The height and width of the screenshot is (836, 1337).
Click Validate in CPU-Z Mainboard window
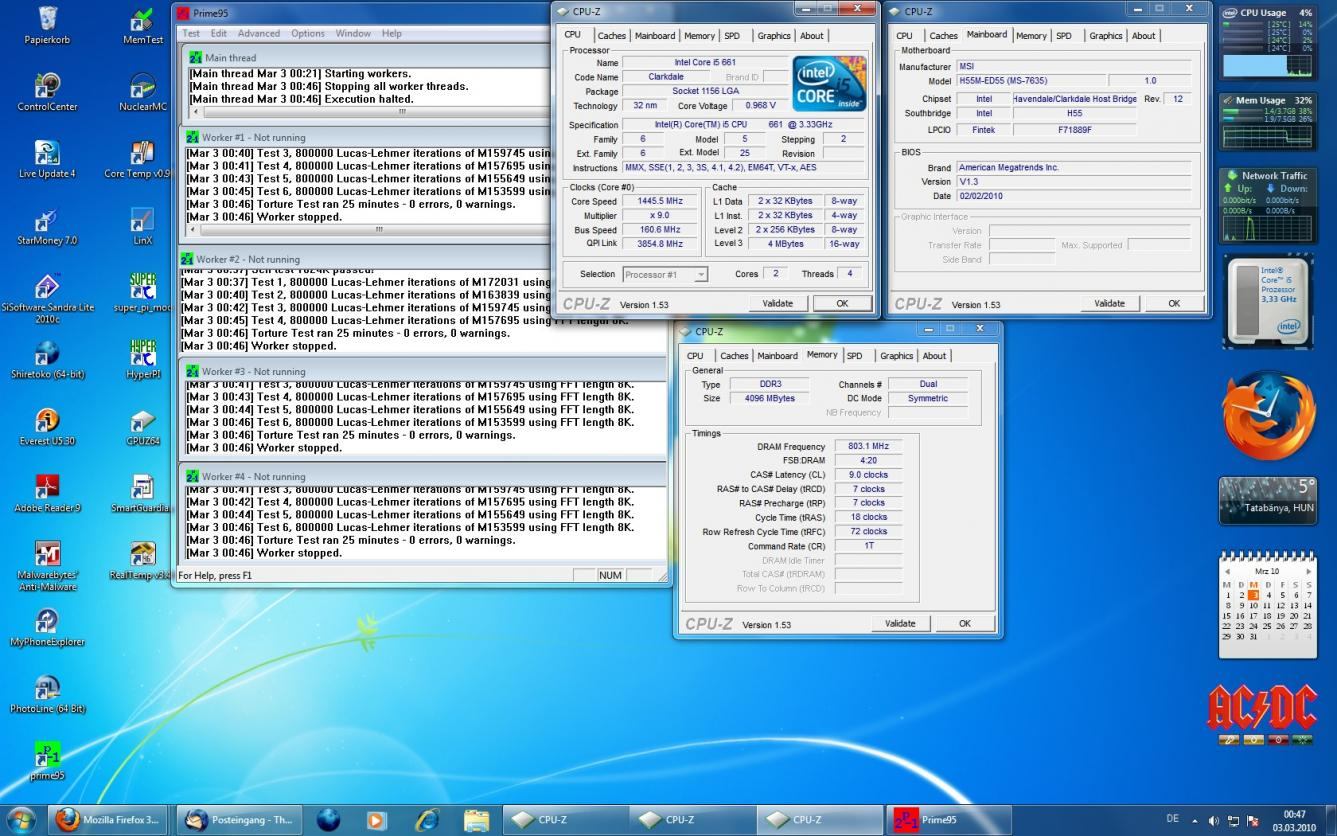click(1109, 303)
